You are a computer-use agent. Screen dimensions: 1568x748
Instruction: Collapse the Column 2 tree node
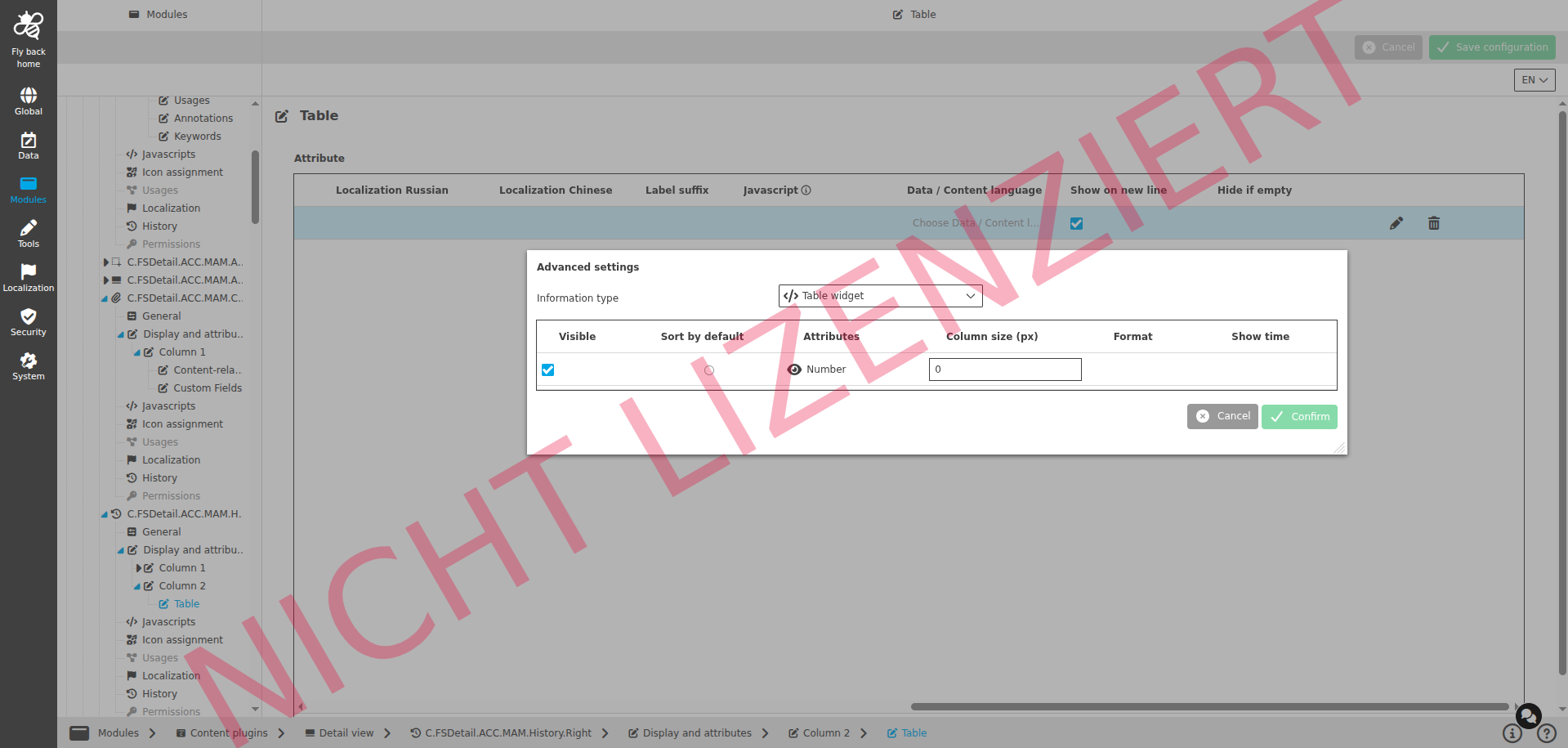point(137,587)
